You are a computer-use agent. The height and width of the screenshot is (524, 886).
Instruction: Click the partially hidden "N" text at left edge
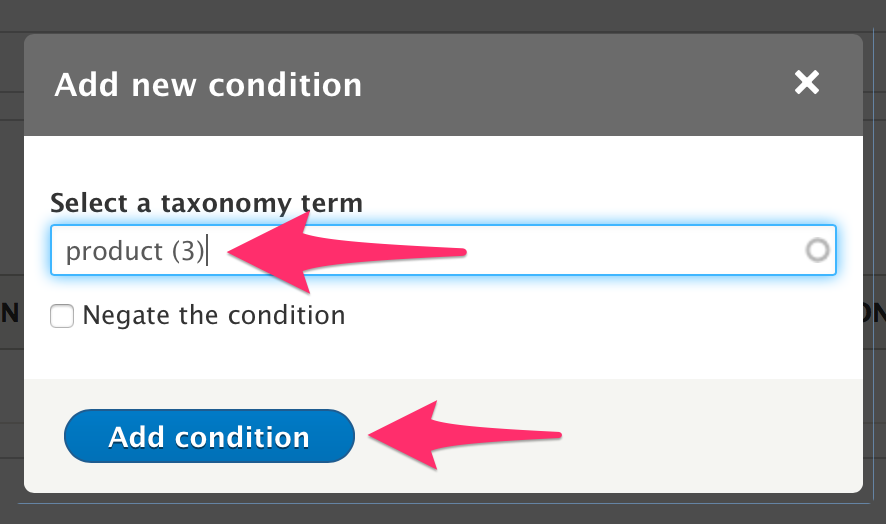(x=10, y=314)
